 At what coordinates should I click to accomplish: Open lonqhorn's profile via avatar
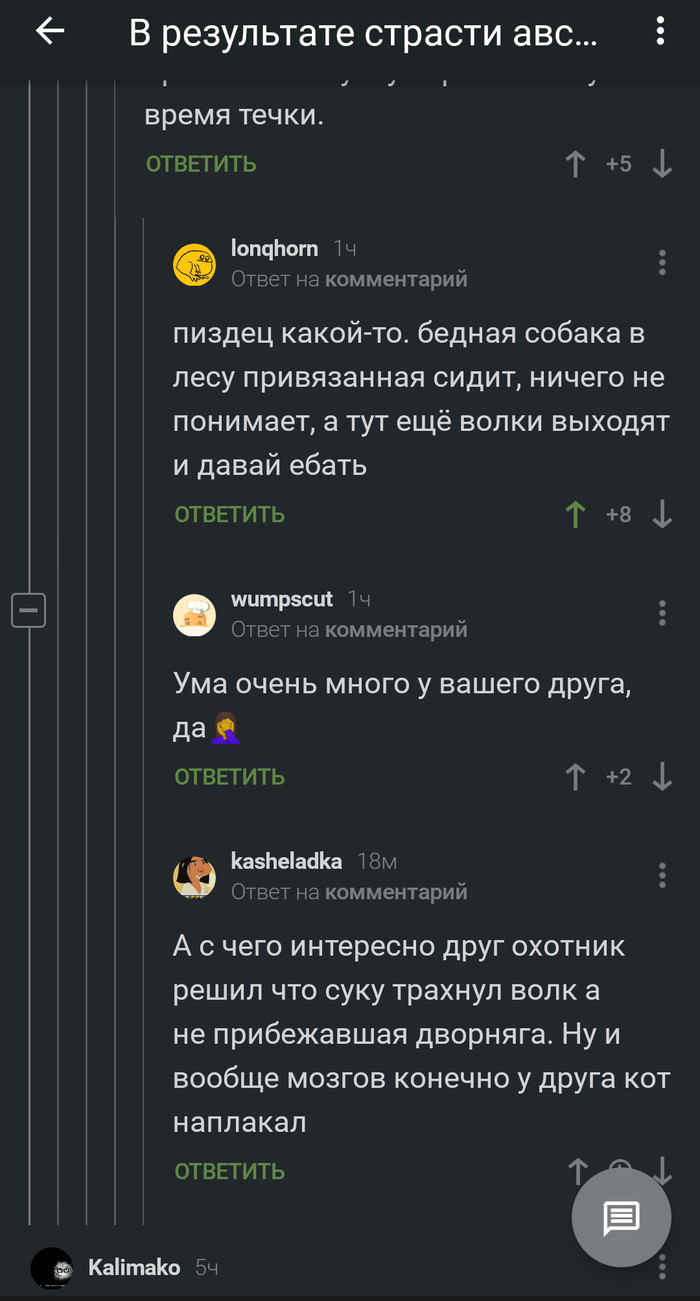[194, 264]
